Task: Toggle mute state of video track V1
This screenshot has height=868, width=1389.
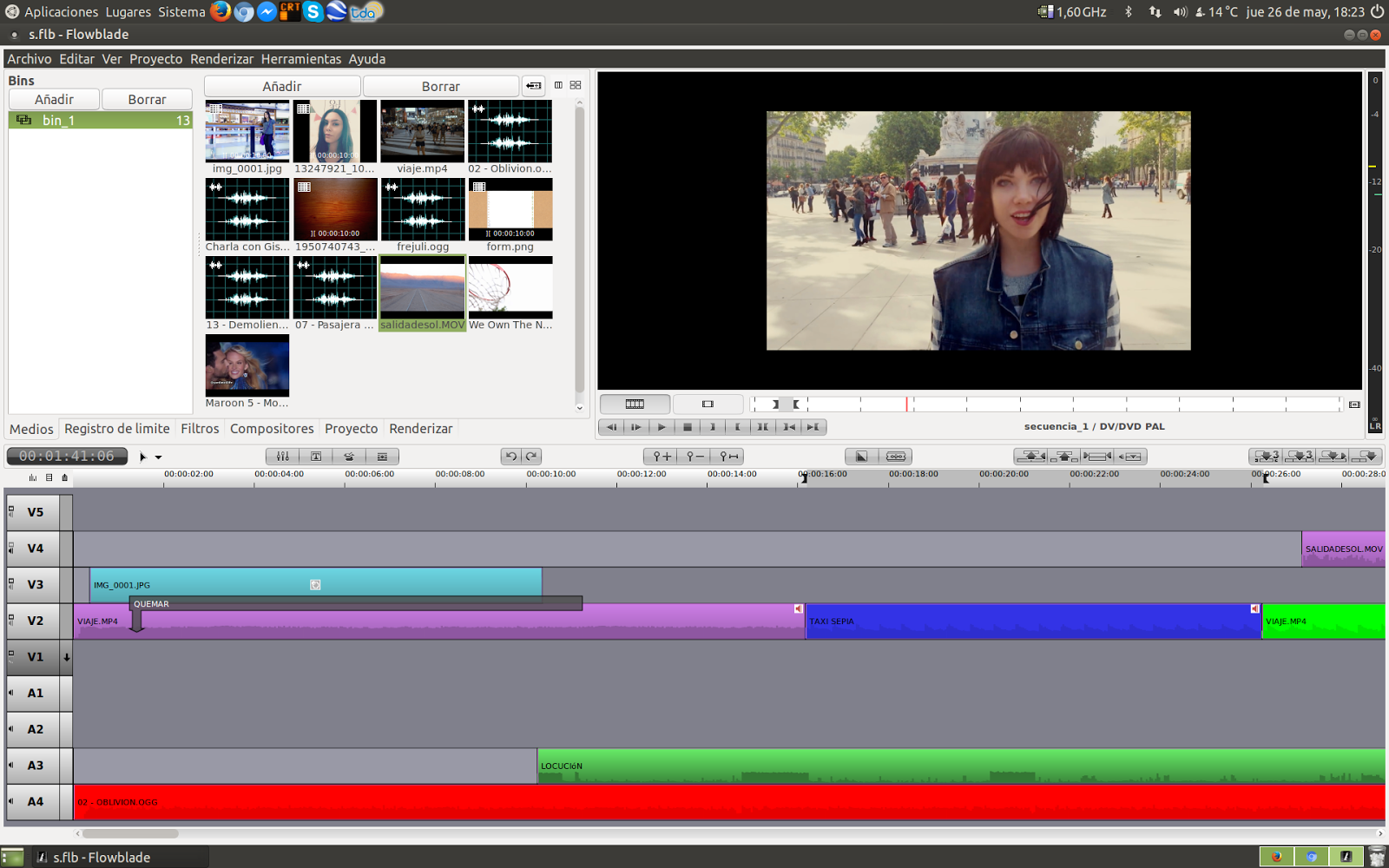Action: tap(11, 655)
